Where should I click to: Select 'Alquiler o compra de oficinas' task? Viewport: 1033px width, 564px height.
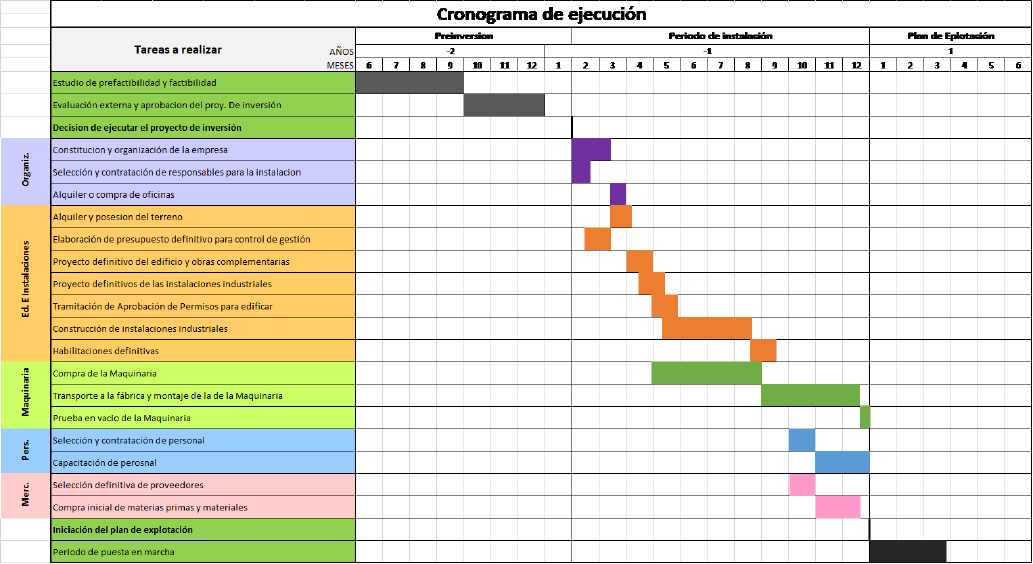point(203,194)
